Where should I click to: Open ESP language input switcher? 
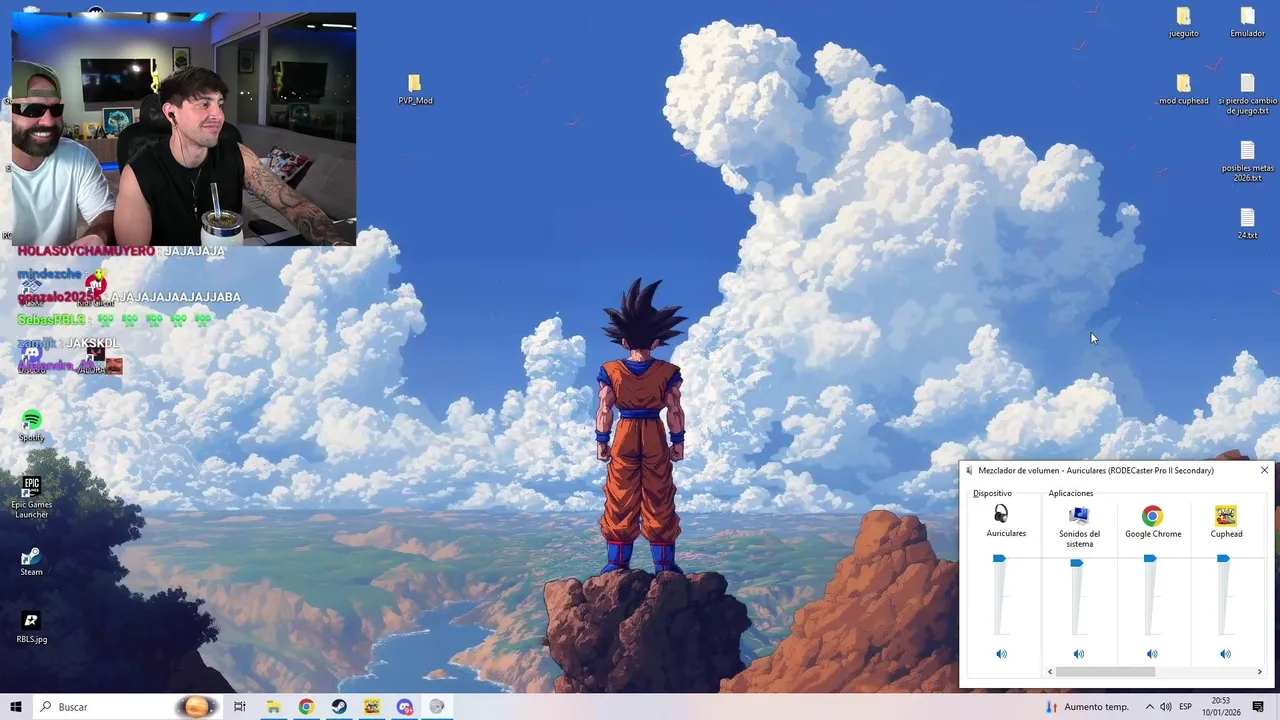coord(1185,707)
